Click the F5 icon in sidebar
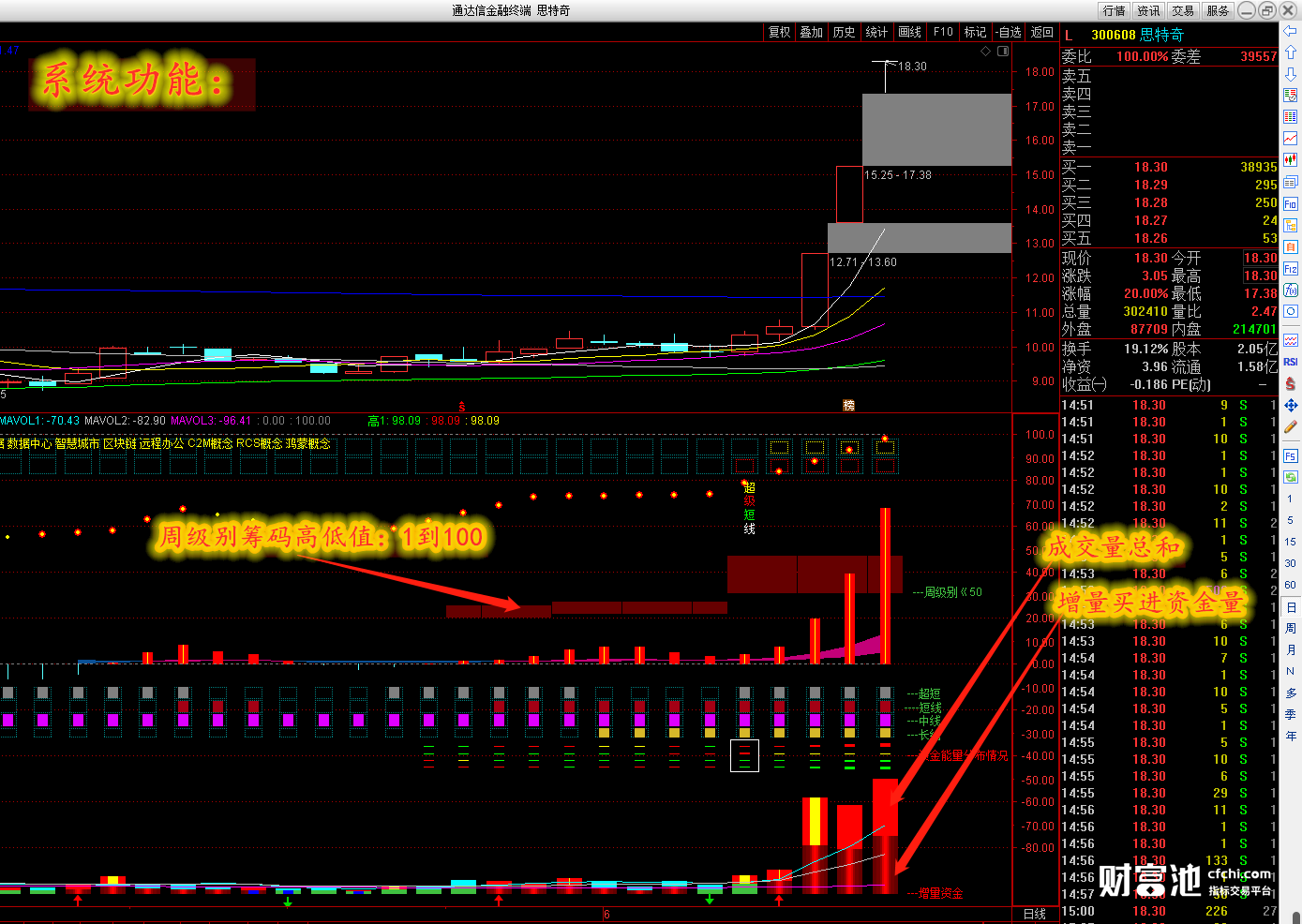This screenshot has height=924, width=1302. [x=1291, y=456]
